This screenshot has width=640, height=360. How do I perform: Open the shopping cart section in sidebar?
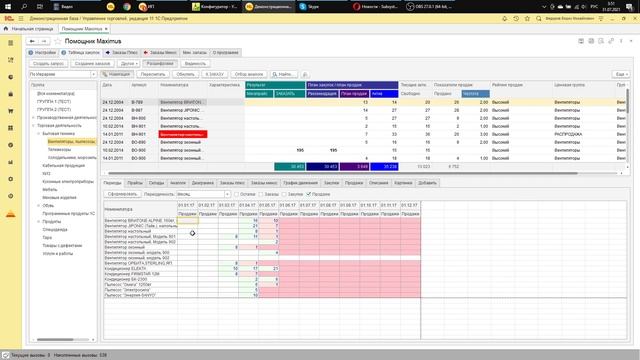pyautogui.click(x=11, y=111)
